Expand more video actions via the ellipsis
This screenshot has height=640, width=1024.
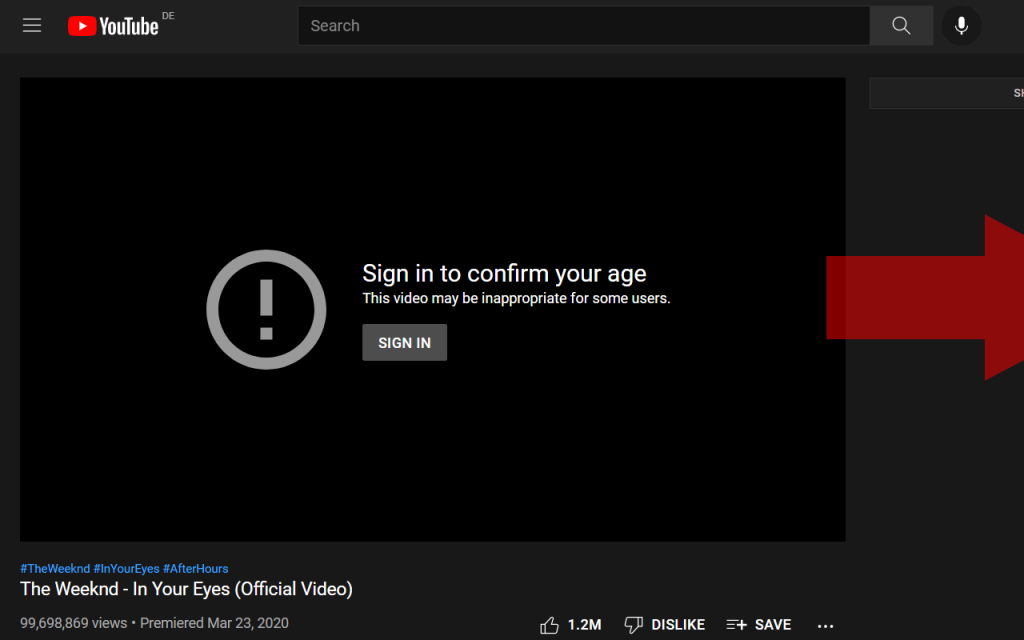(825, 625)
